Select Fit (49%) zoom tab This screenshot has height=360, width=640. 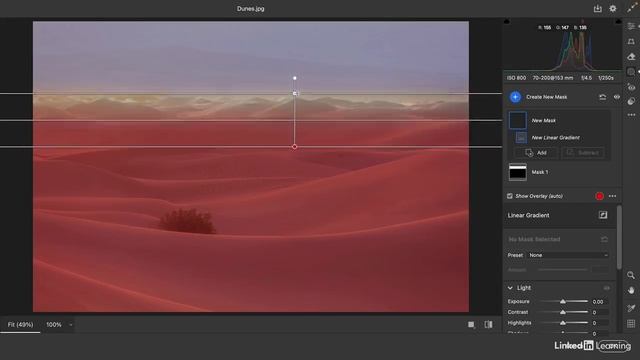pyautogui.click(x=20, y=325)
